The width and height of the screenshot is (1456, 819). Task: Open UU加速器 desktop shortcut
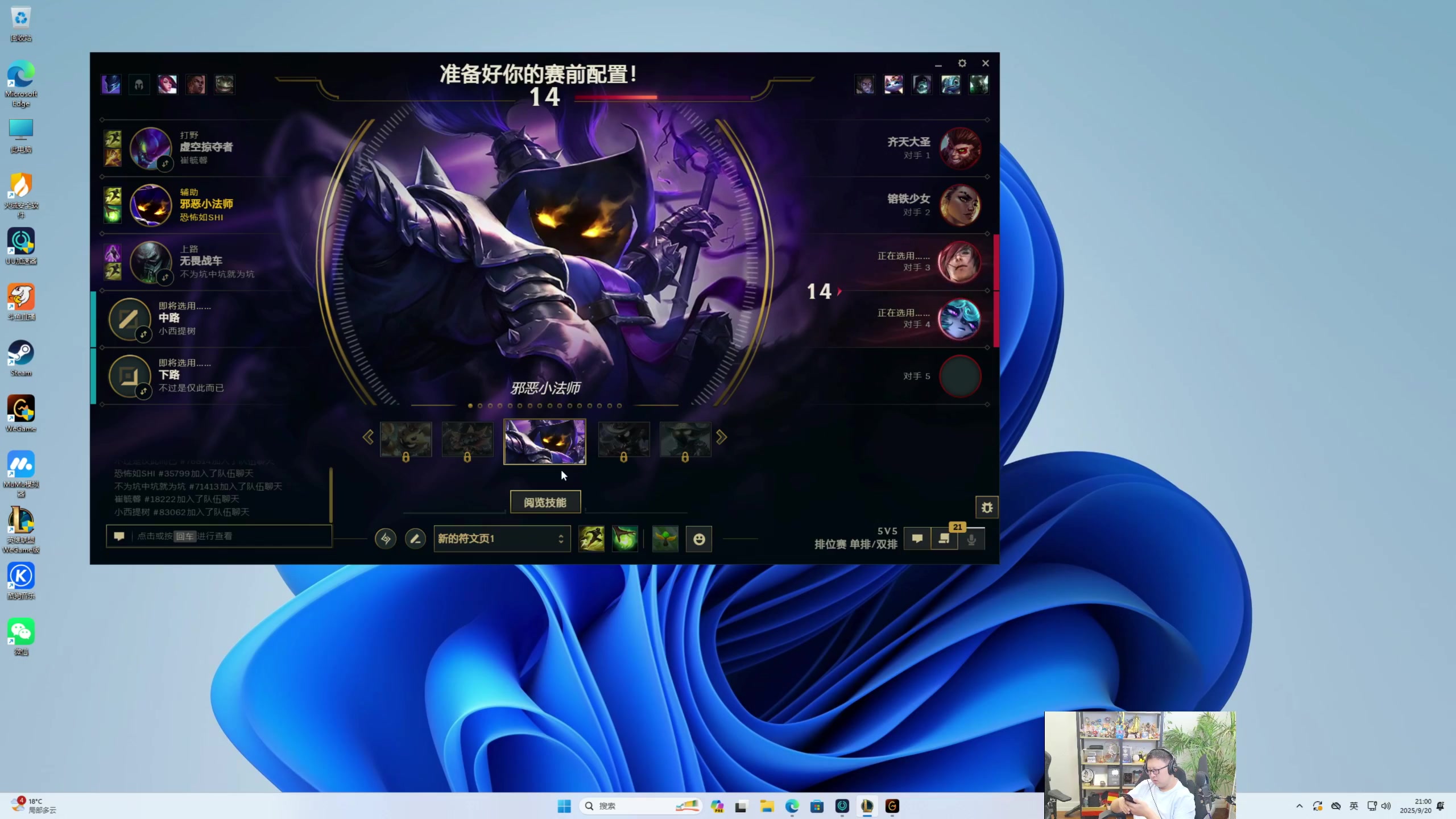(21, 246)
